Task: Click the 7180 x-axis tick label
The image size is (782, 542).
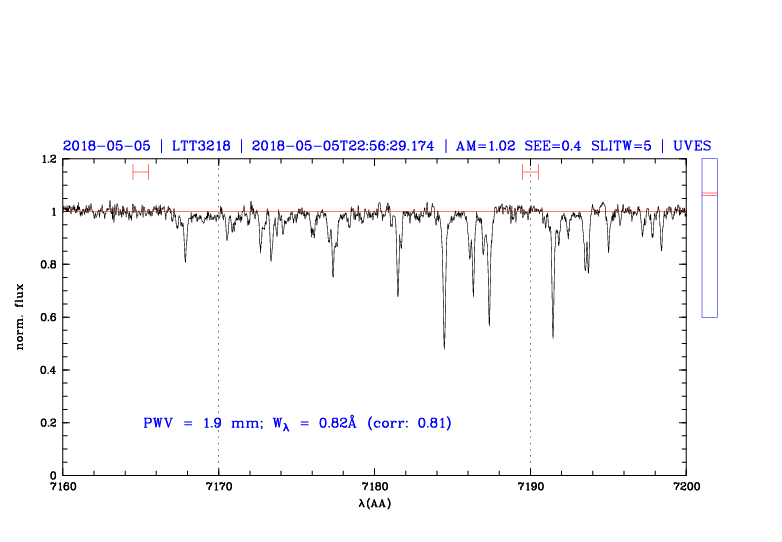Action: [x=375, y=487]
